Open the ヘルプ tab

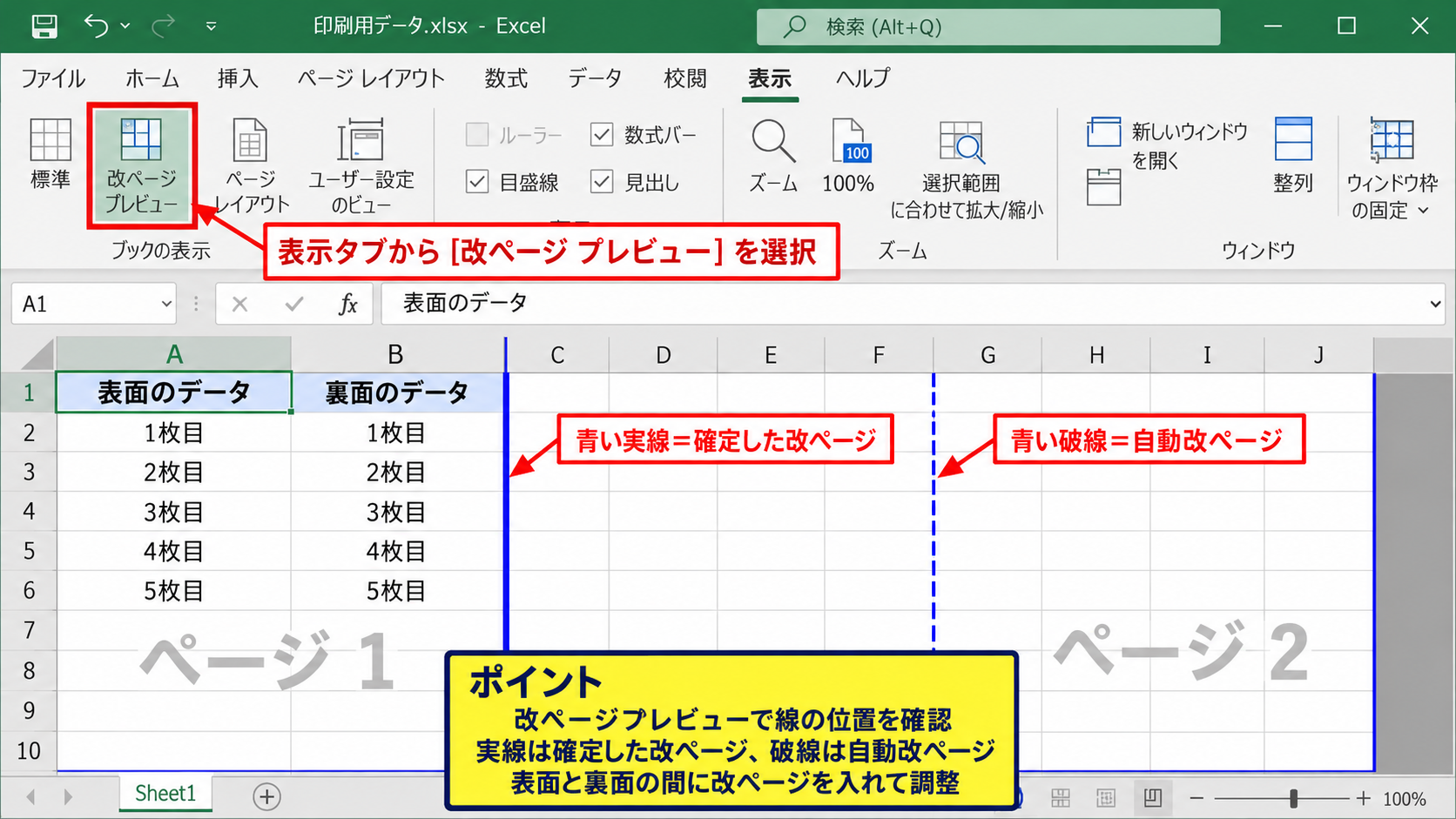863,78
